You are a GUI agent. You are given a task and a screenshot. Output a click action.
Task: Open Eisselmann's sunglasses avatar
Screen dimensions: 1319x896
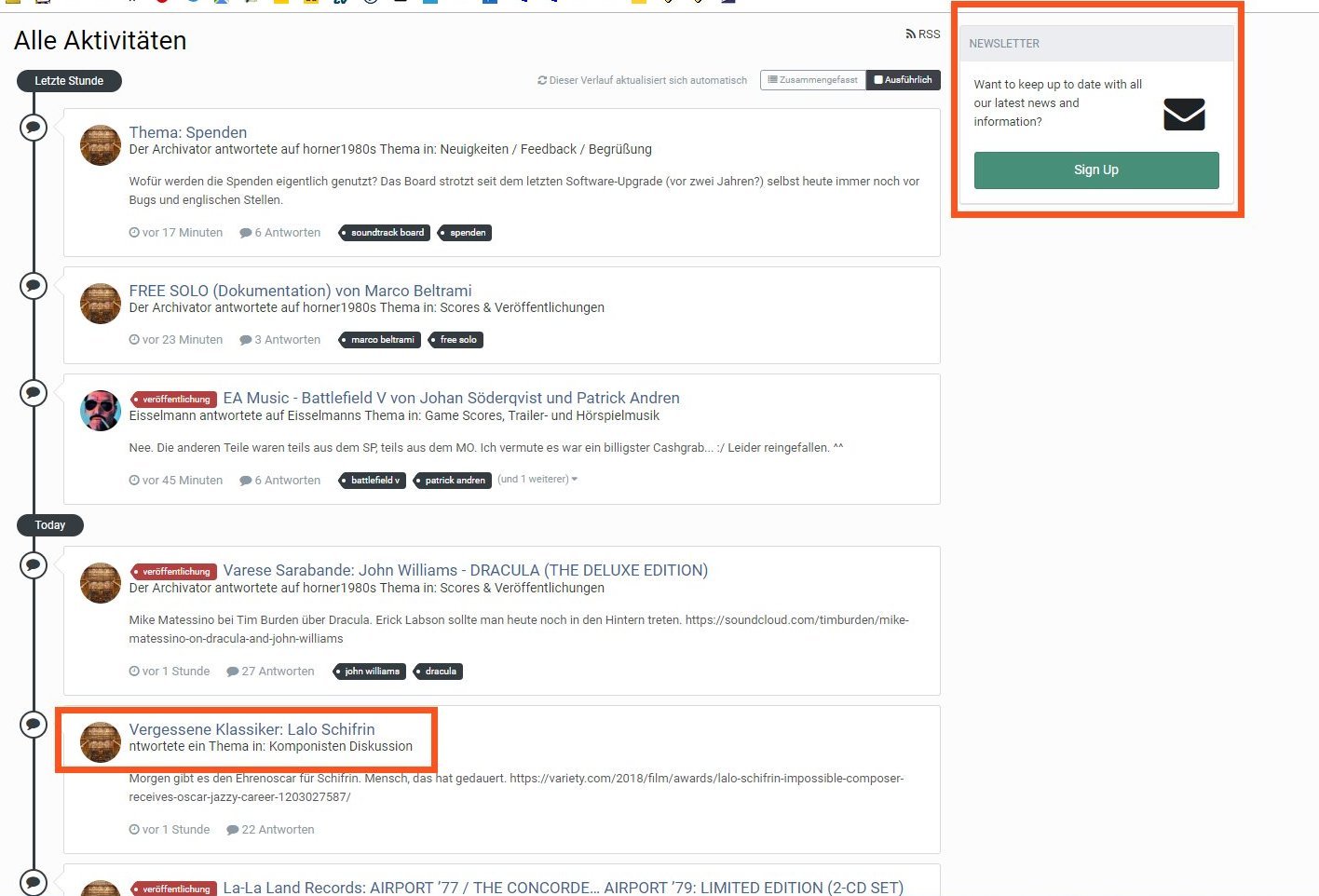(x=101, y=411)
